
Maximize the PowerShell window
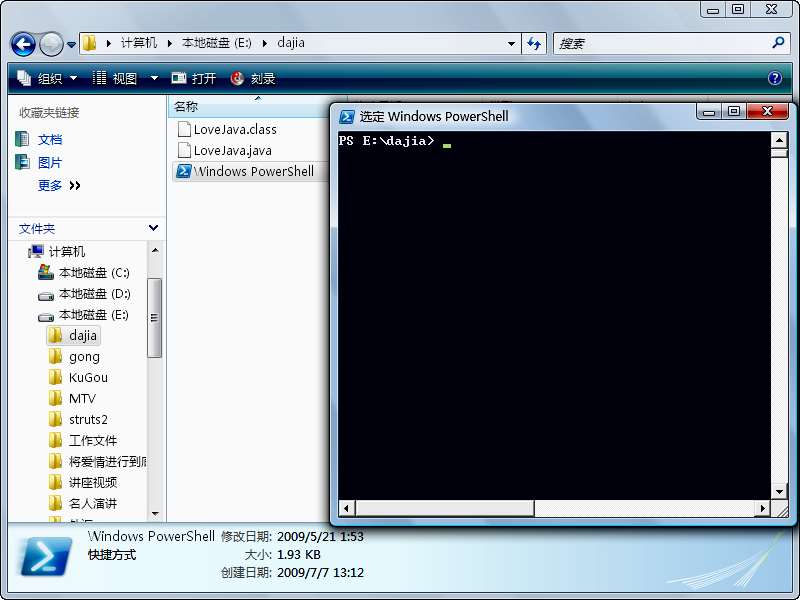coord(734,112)
